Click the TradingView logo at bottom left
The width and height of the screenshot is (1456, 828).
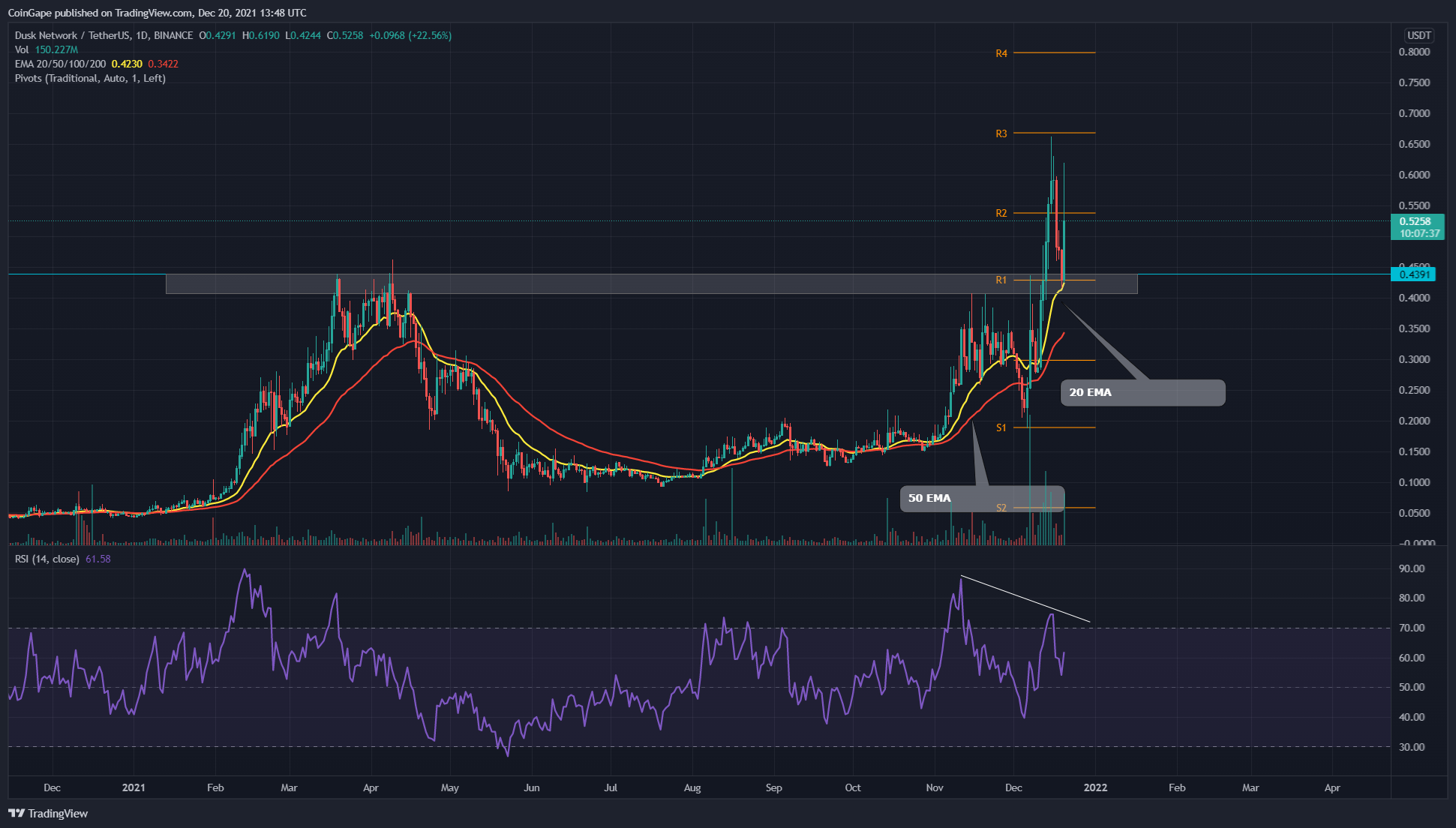click(x=48, y=814)
